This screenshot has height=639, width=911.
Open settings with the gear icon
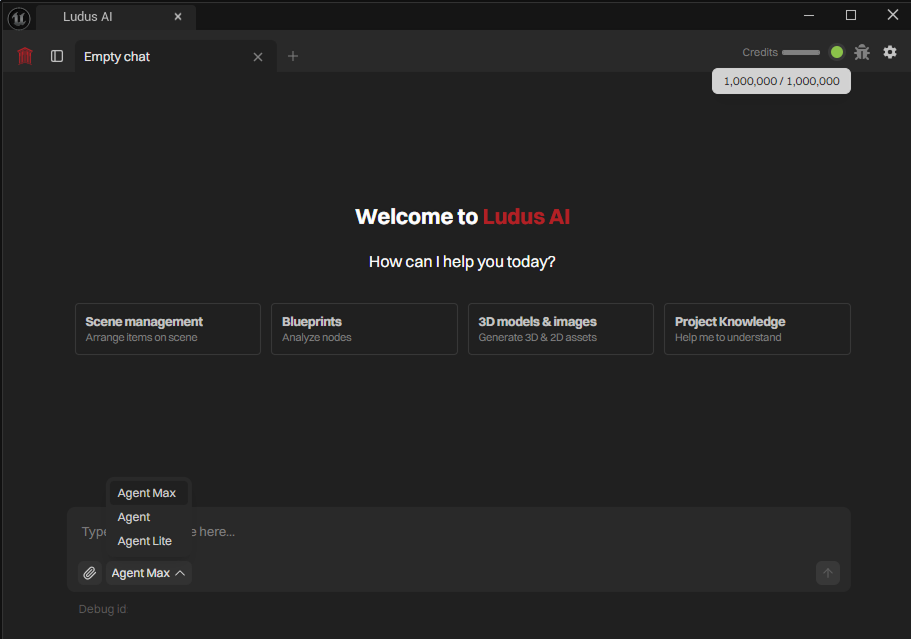[890, 52]
